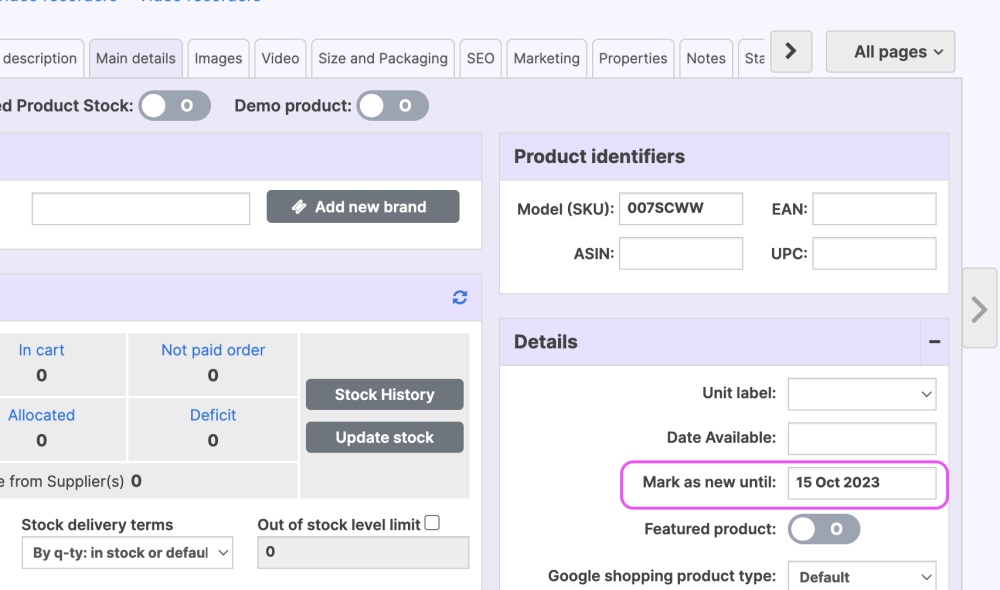The image size is (1000, 590).
Task: Open the Unit label dropdown
Action: (x=862, y=394)
